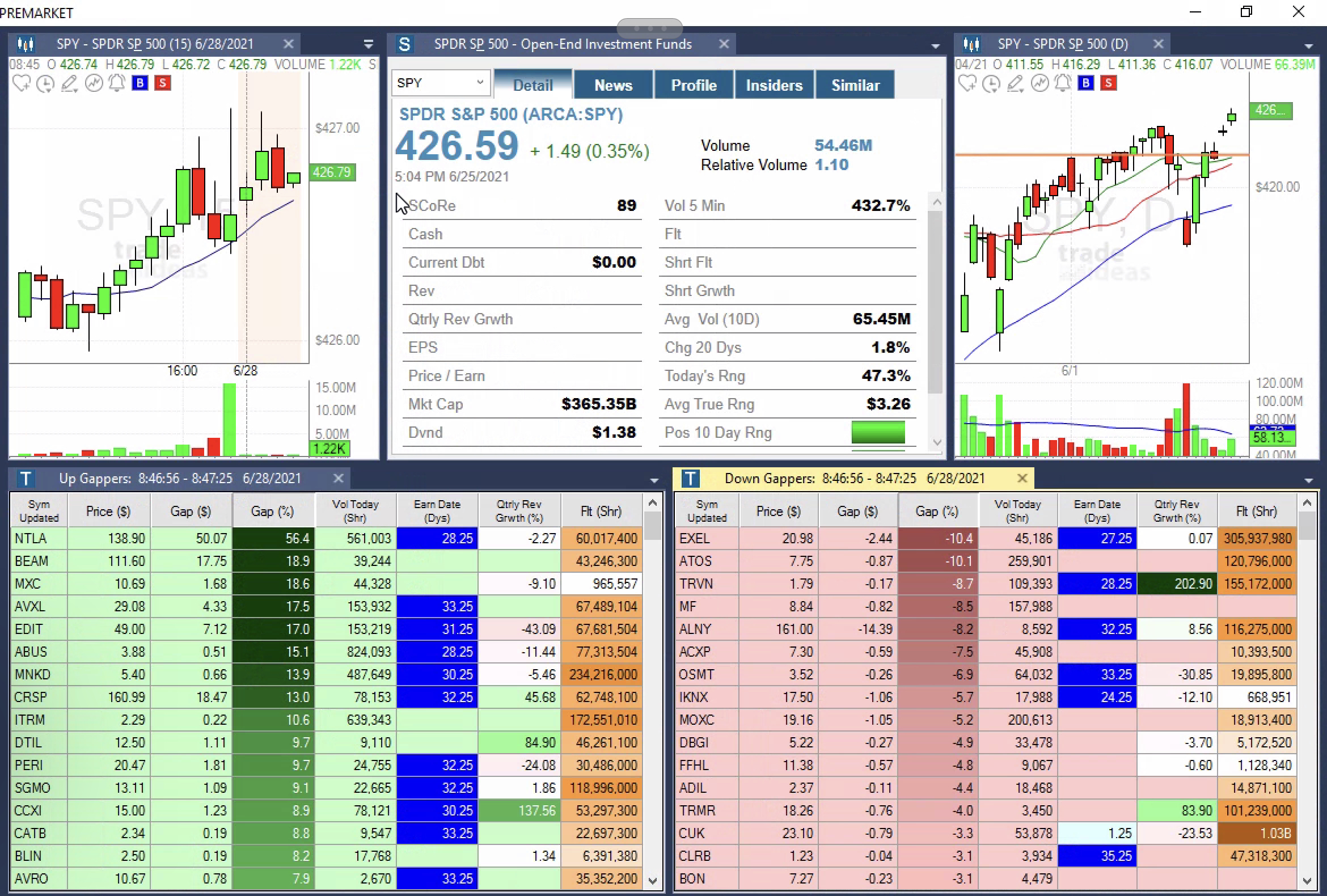Click blue B buy button on daily chart
This screenshot has width=1327, height=896.
click(1086, 83)
